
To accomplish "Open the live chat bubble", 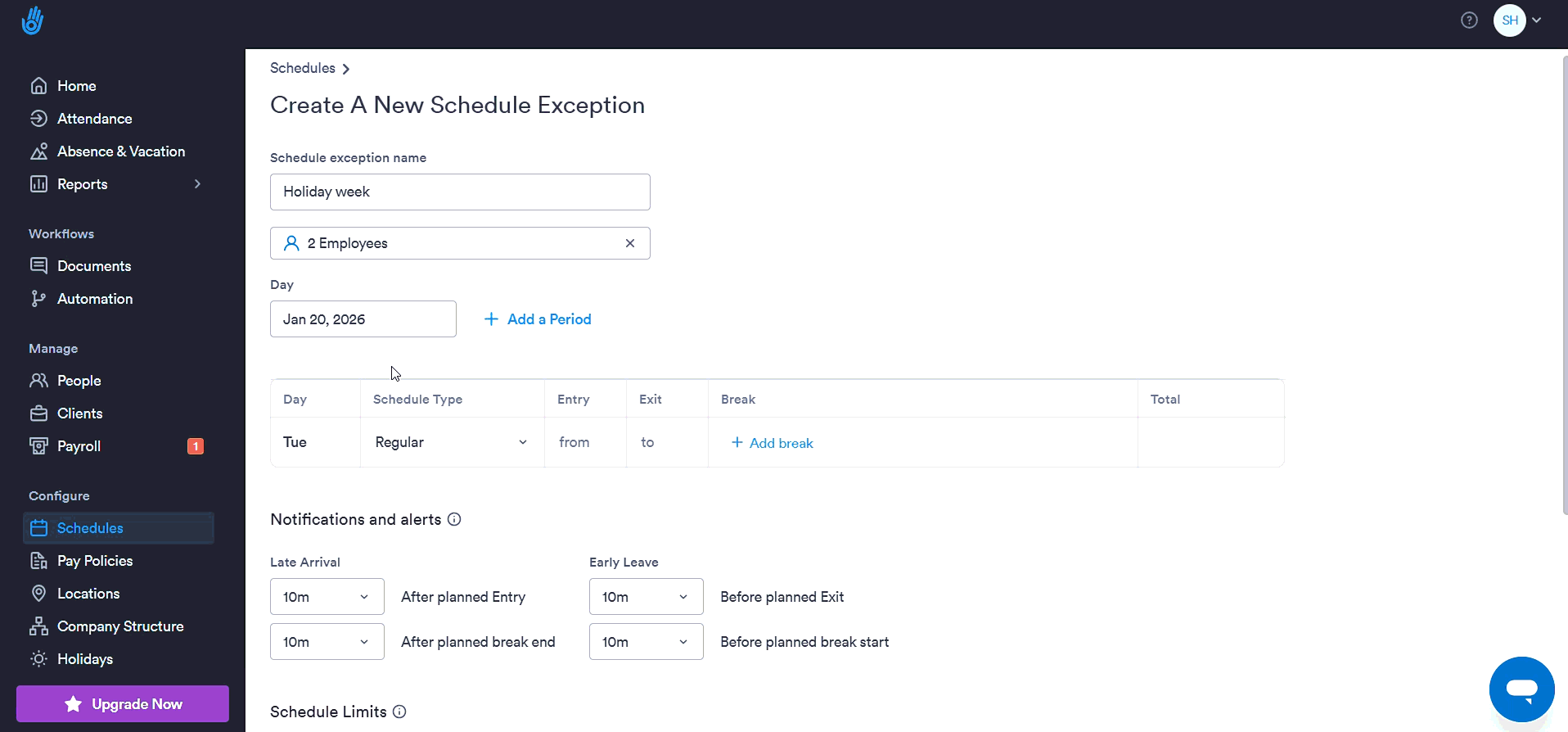I will (x=1521, y=689).
